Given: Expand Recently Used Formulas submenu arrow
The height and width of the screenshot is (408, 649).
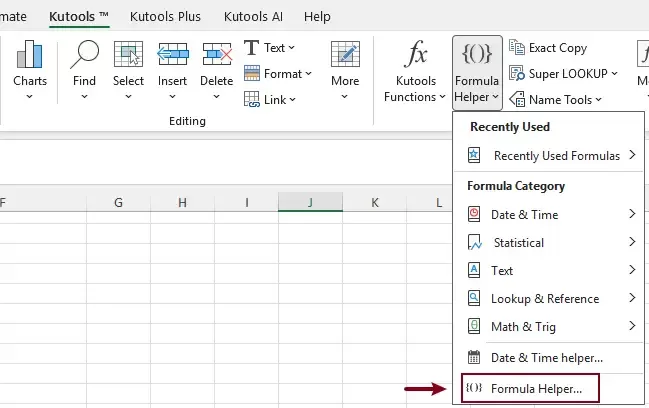Looking at the screenshot, I should pos(632,155).
